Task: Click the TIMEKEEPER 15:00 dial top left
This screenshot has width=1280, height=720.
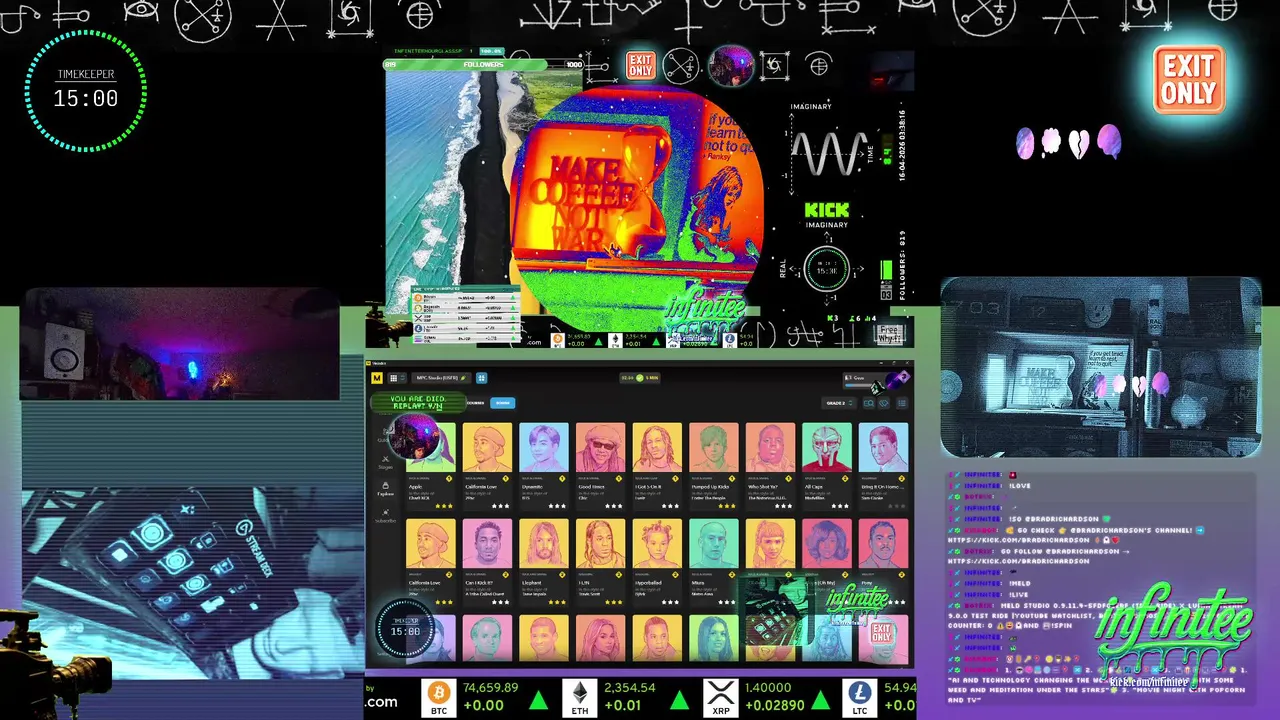Action: click(x=86, y=91)
